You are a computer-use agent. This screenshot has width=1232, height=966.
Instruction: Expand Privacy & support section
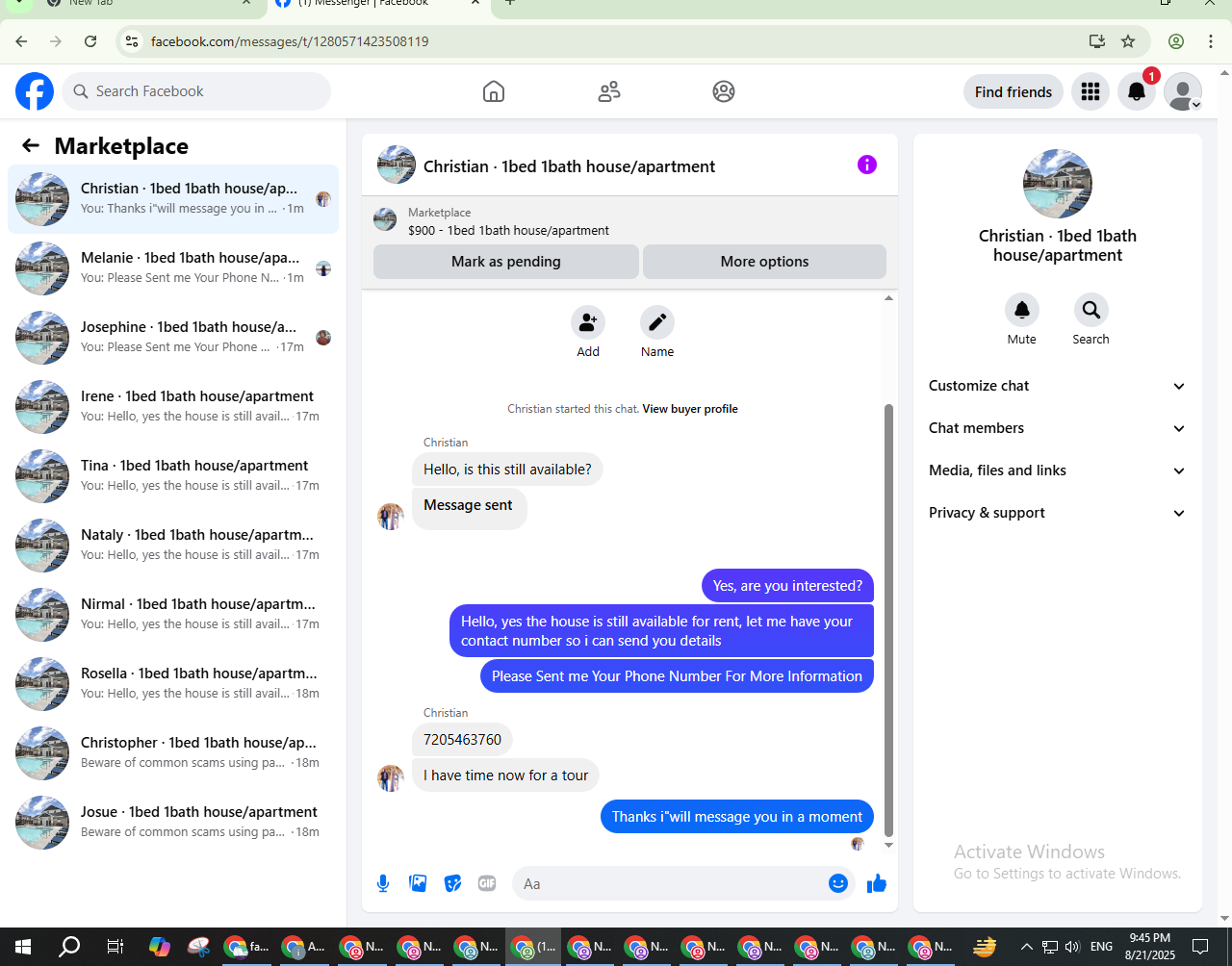point(1057,513)
